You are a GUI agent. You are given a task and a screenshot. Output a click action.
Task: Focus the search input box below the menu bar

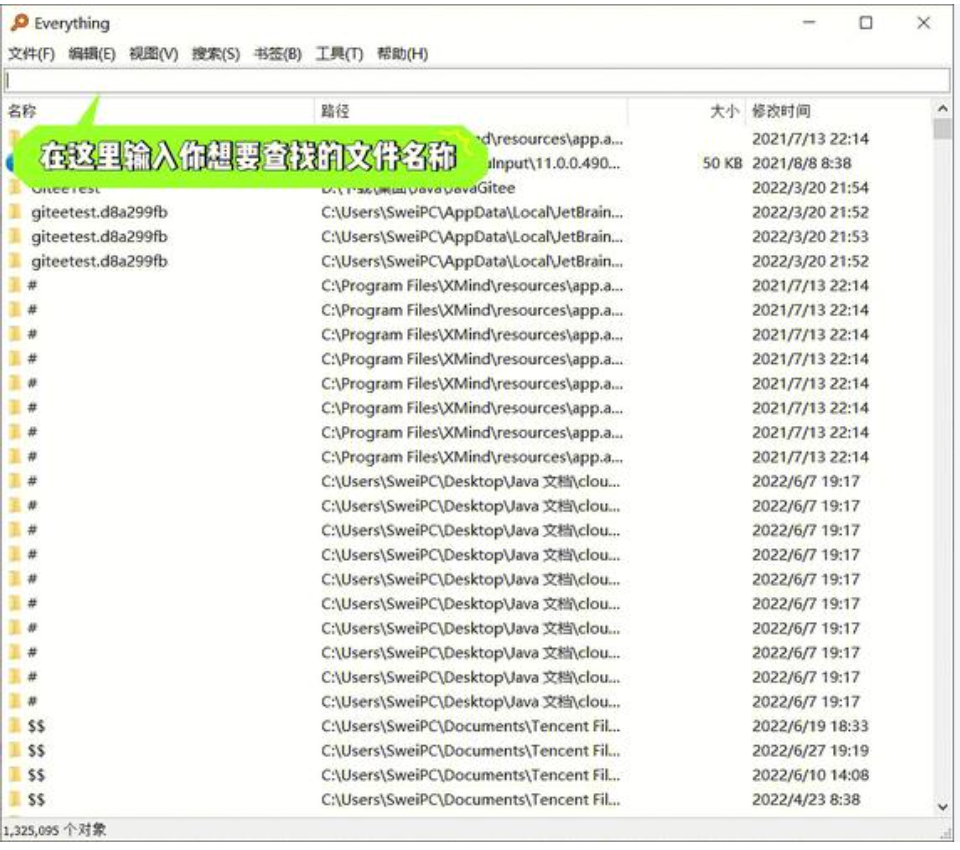point(476,80)
